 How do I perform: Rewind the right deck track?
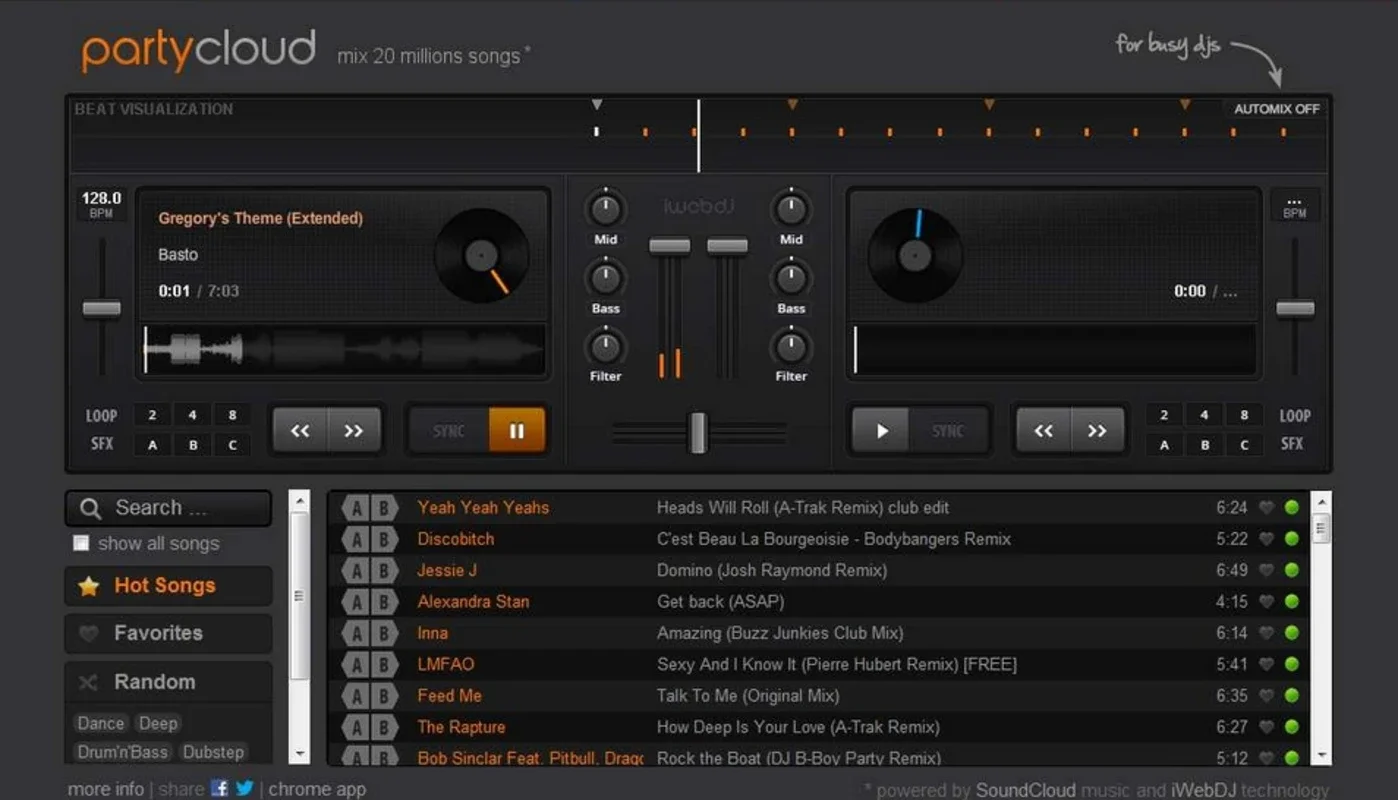tap(1043, 431)
